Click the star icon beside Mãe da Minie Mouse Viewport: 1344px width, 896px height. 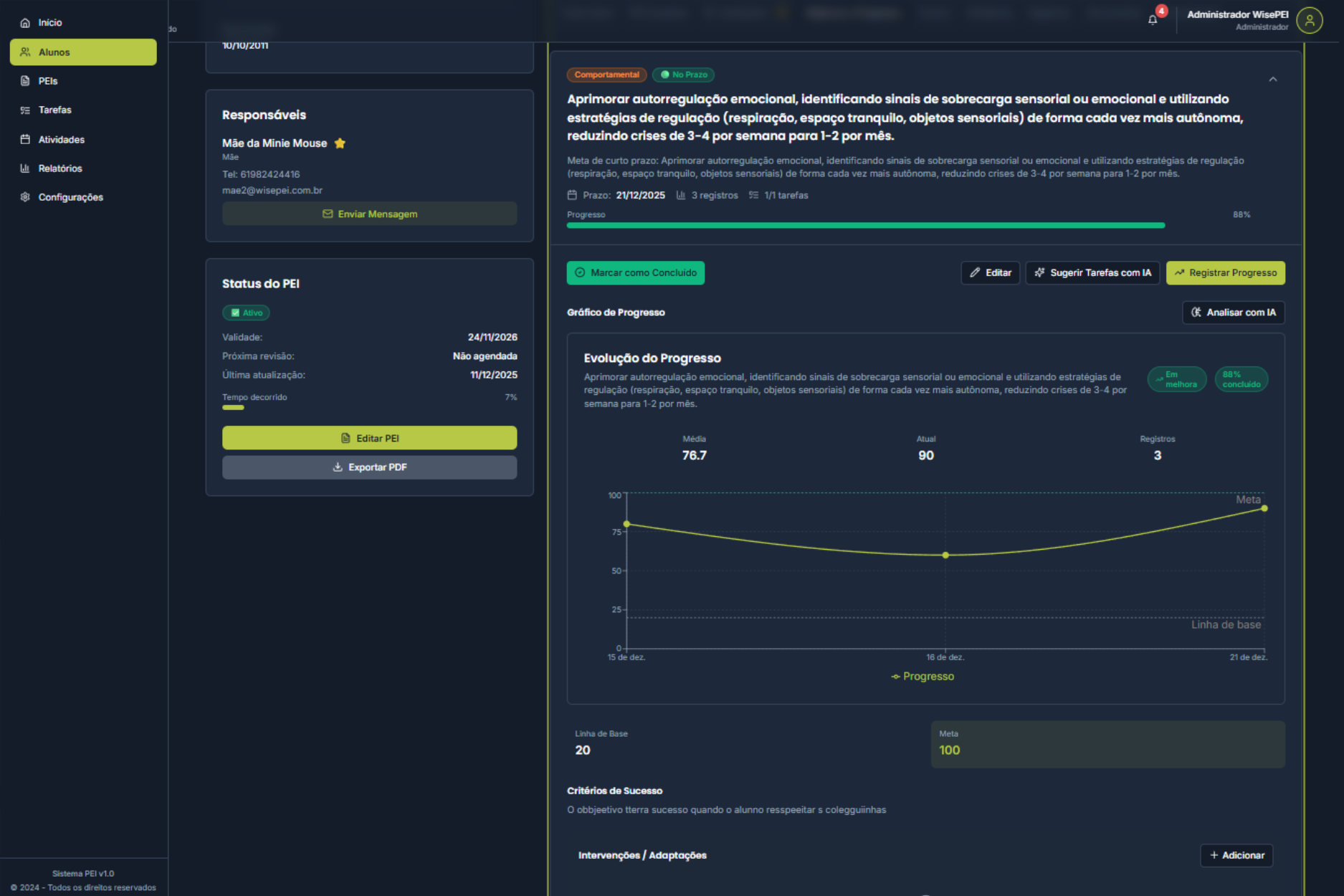[x=340, y=143]
